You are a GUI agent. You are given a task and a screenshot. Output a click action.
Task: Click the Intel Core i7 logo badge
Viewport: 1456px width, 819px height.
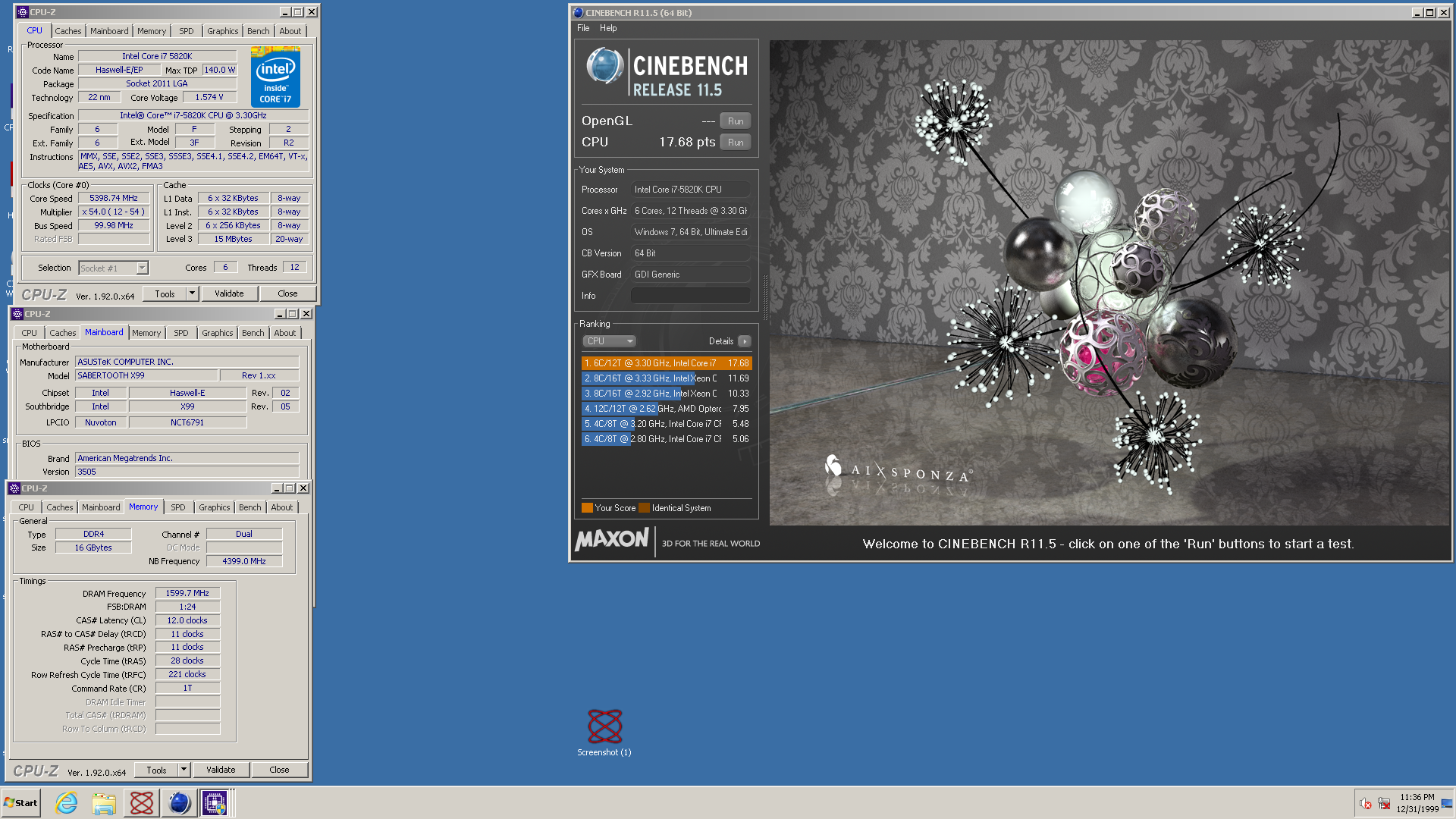click(x=275, y=77)
